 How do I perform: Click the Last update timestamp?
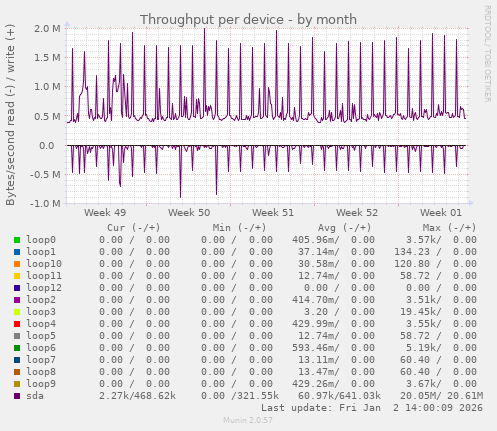tap(372, 408)
